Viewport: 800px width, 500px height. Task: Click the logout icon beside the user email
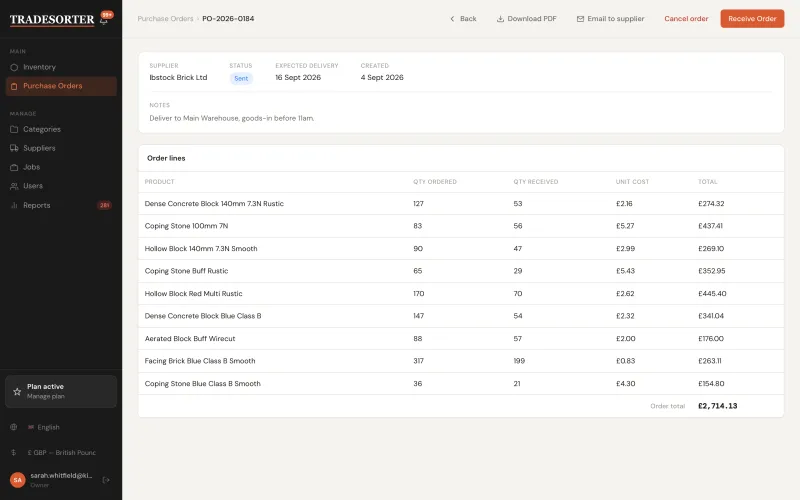point(106,480)
